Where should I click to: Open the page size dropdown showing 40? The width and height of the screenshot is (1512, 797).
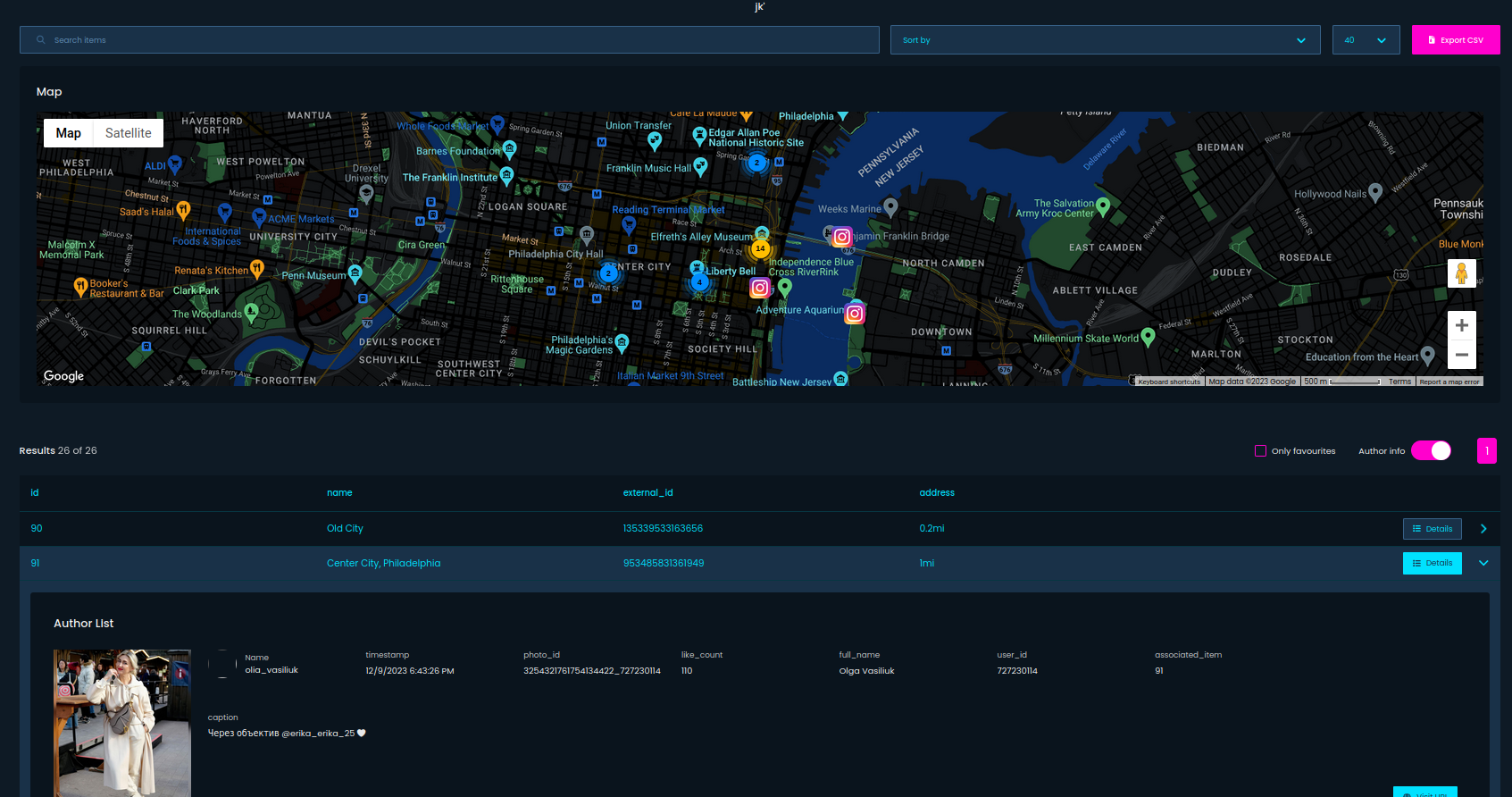(x=1366, y=40)
